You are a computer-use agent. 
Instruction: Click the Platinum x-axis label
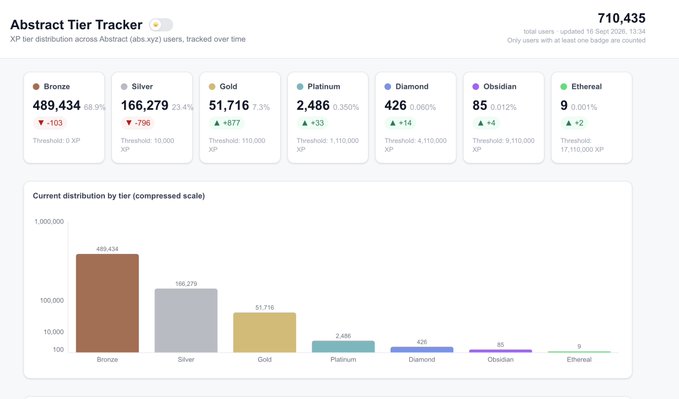pyautogui.click(x=343, y=360)
